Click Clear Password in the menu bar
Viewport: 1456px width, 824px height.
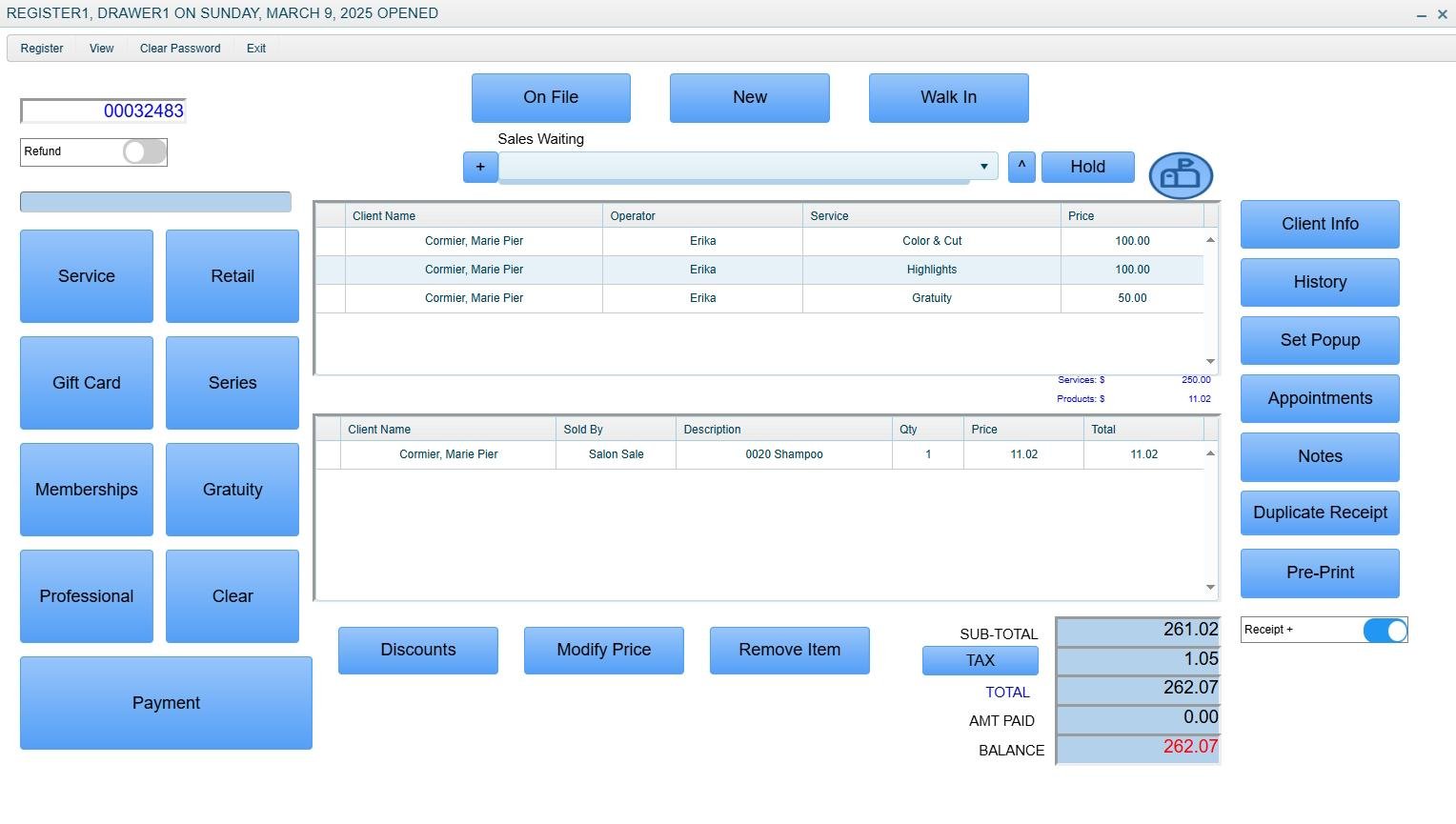180,49
